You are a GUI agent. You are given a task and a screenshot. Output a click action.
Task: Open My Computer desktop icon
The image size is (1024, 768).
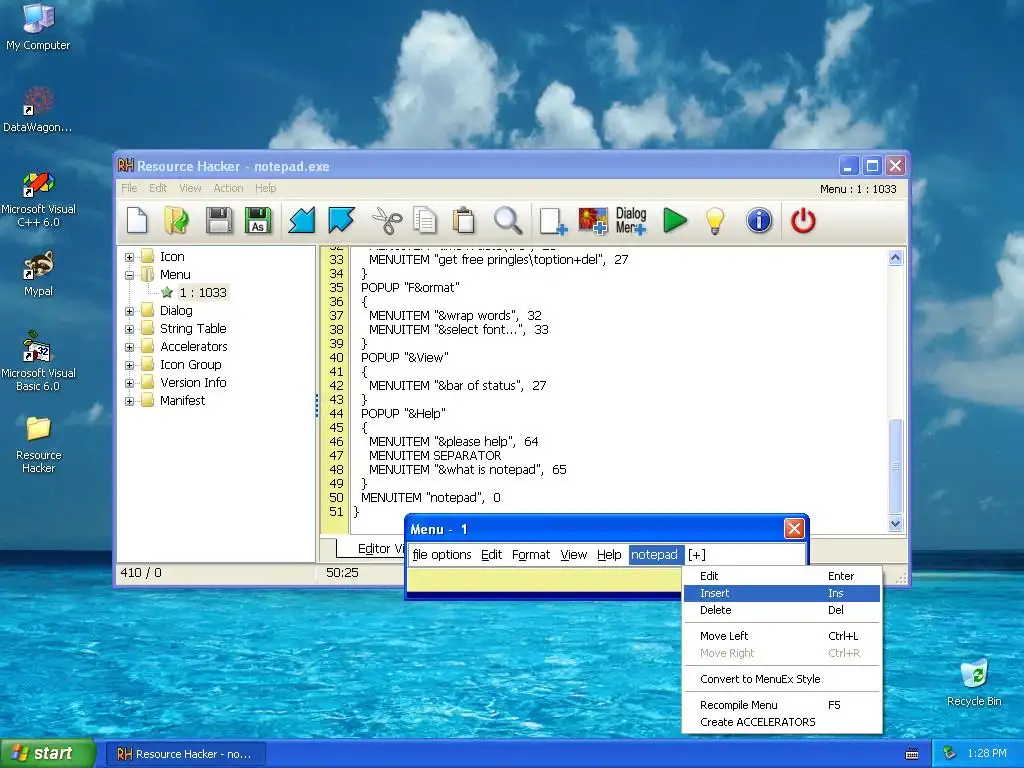point(38,26)
